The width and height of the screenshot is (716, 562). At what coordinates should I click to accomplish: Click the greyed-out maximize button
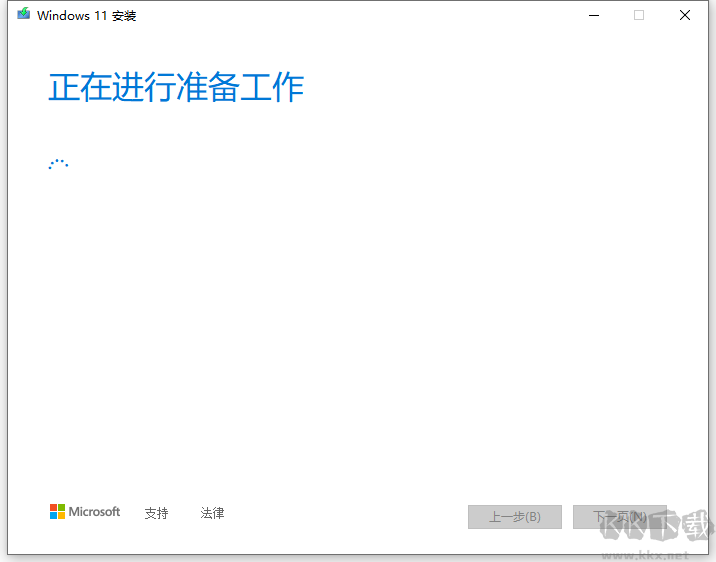coord(639,15)
